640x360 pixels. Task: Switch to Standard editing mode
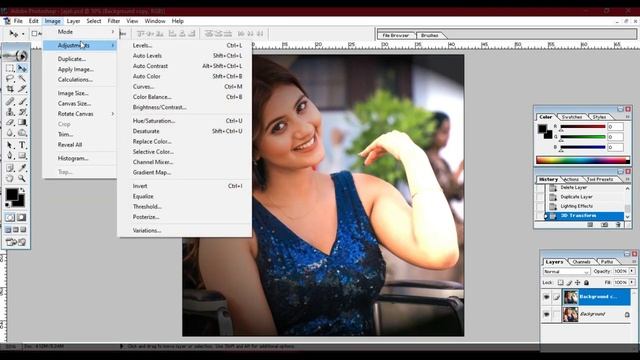click(10, 218)
